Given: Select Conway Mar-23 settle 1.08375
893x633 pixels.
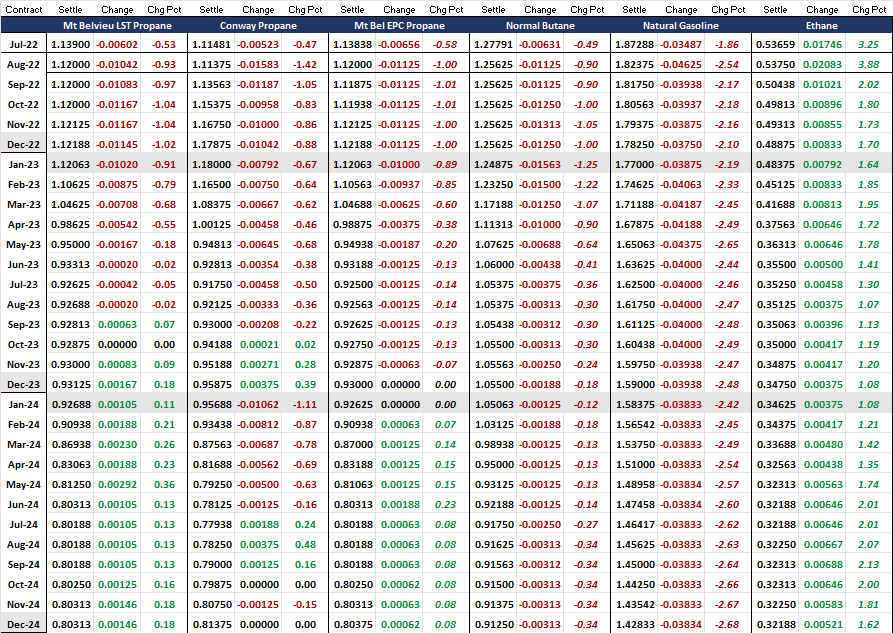Looking at the screenshot, I should point(211,205).
